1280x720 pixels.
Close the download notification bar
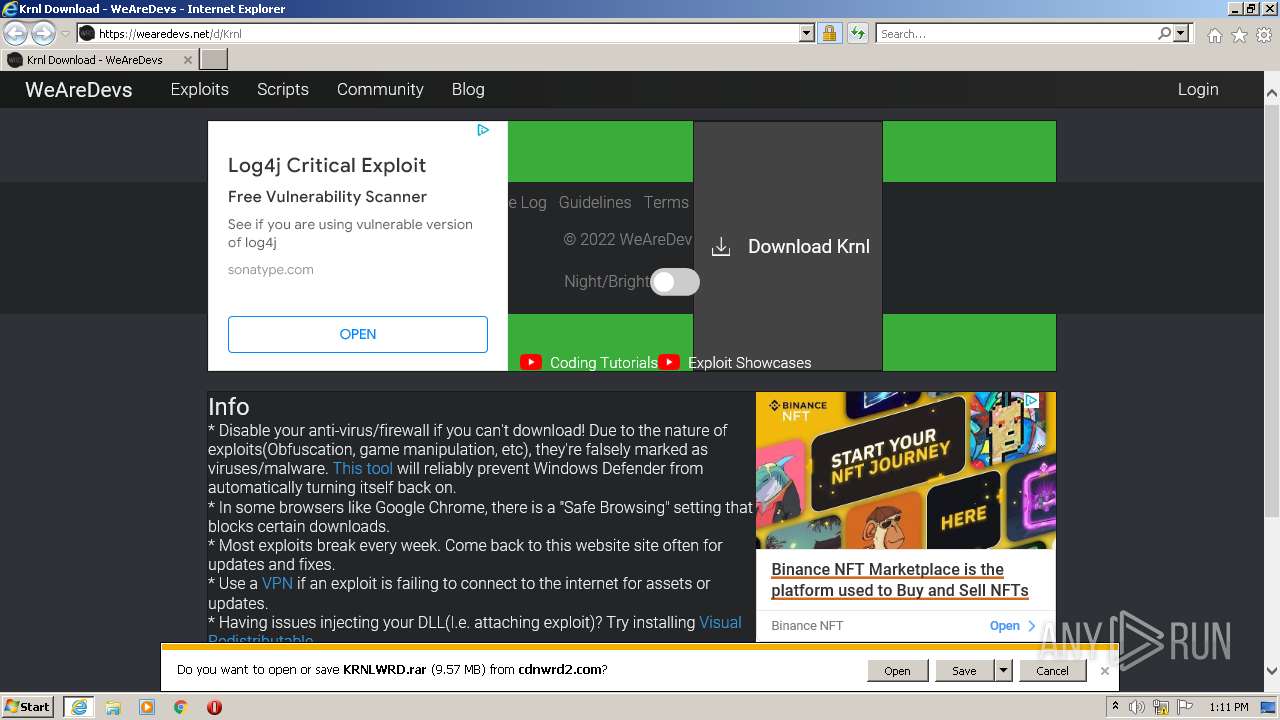click(x=1104, y=670)
